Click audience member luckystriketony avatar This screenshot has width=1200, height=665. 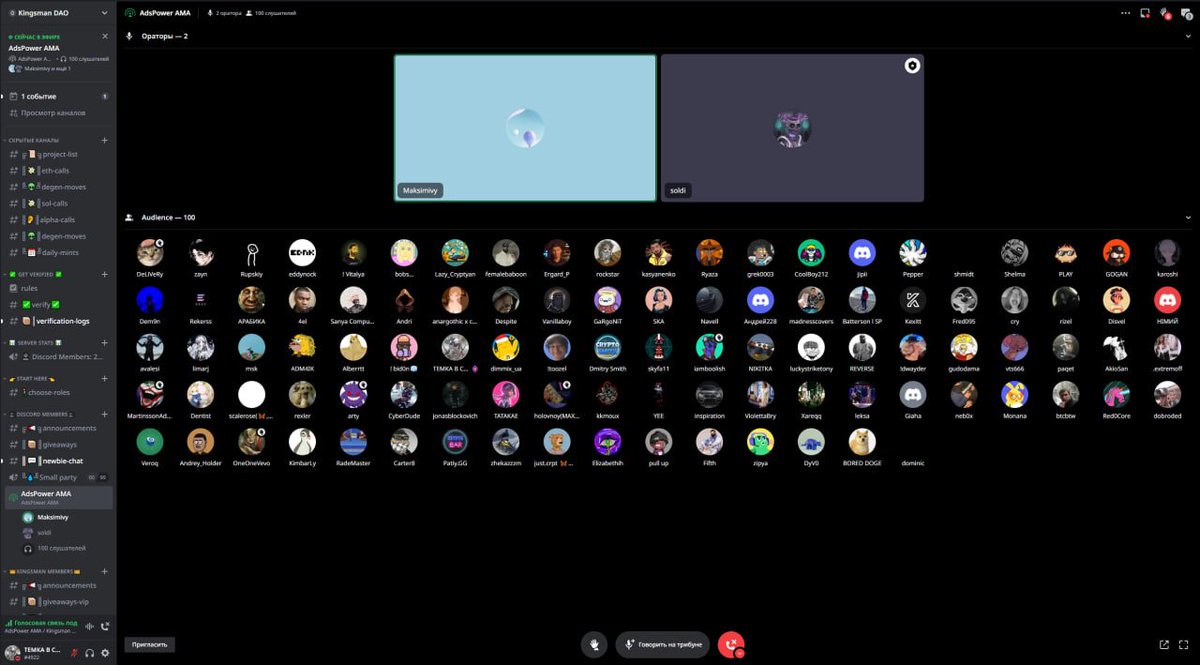[811, 347]
